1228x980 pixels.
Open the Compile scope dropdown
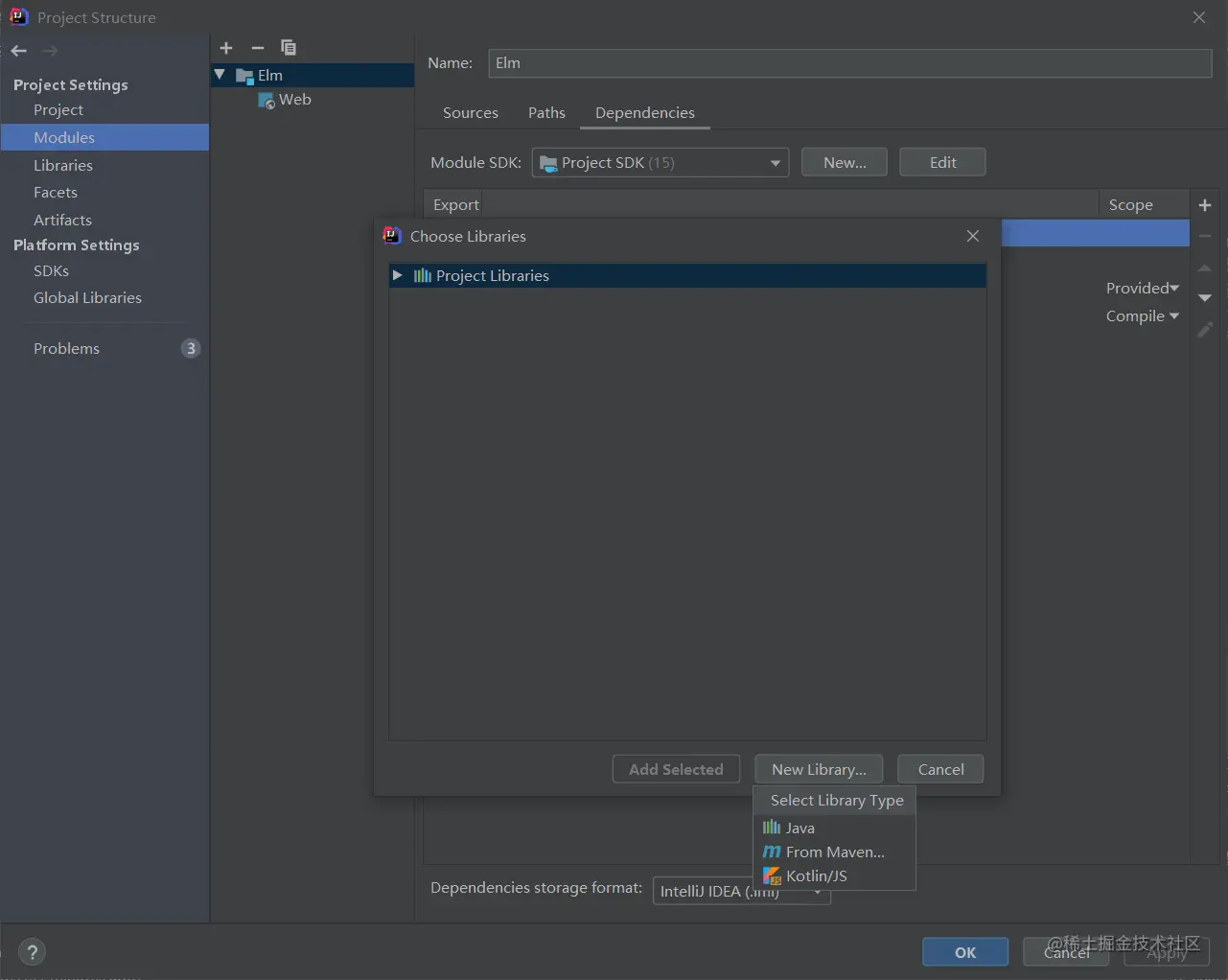1143,316
